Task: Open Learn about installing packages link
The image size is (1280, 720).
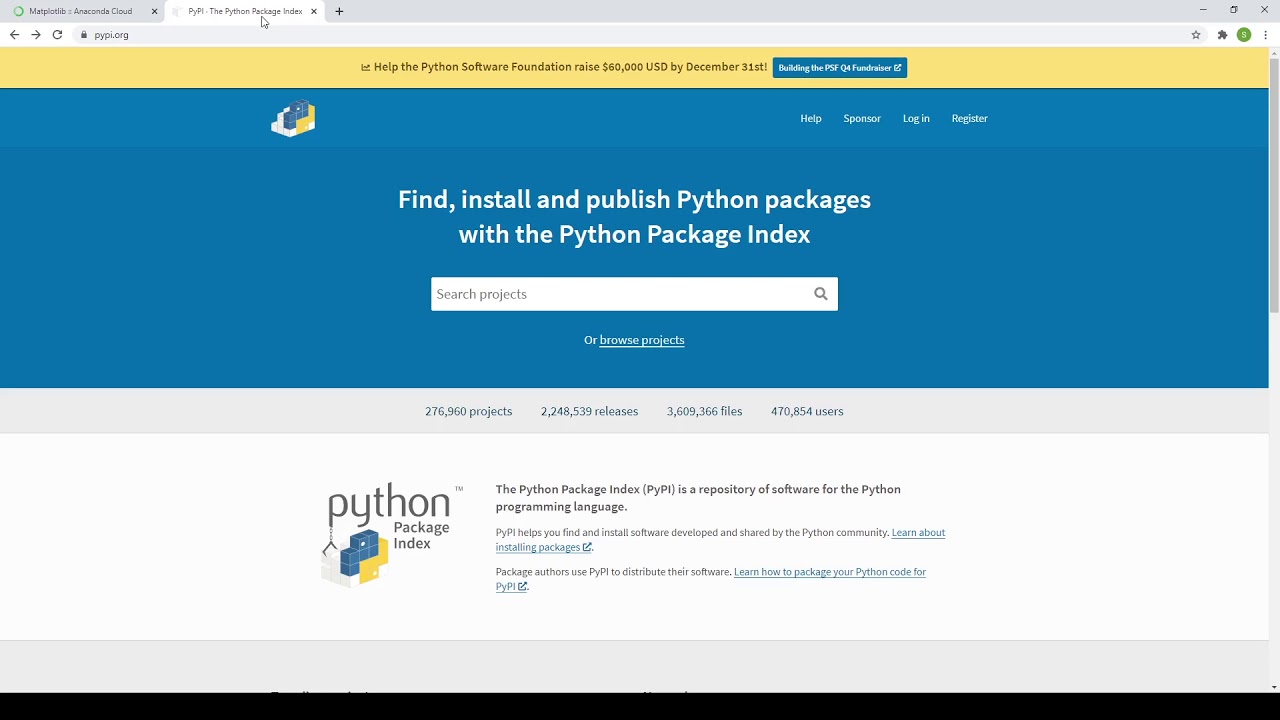Action: pyautogui.click(x=720, y=540)
